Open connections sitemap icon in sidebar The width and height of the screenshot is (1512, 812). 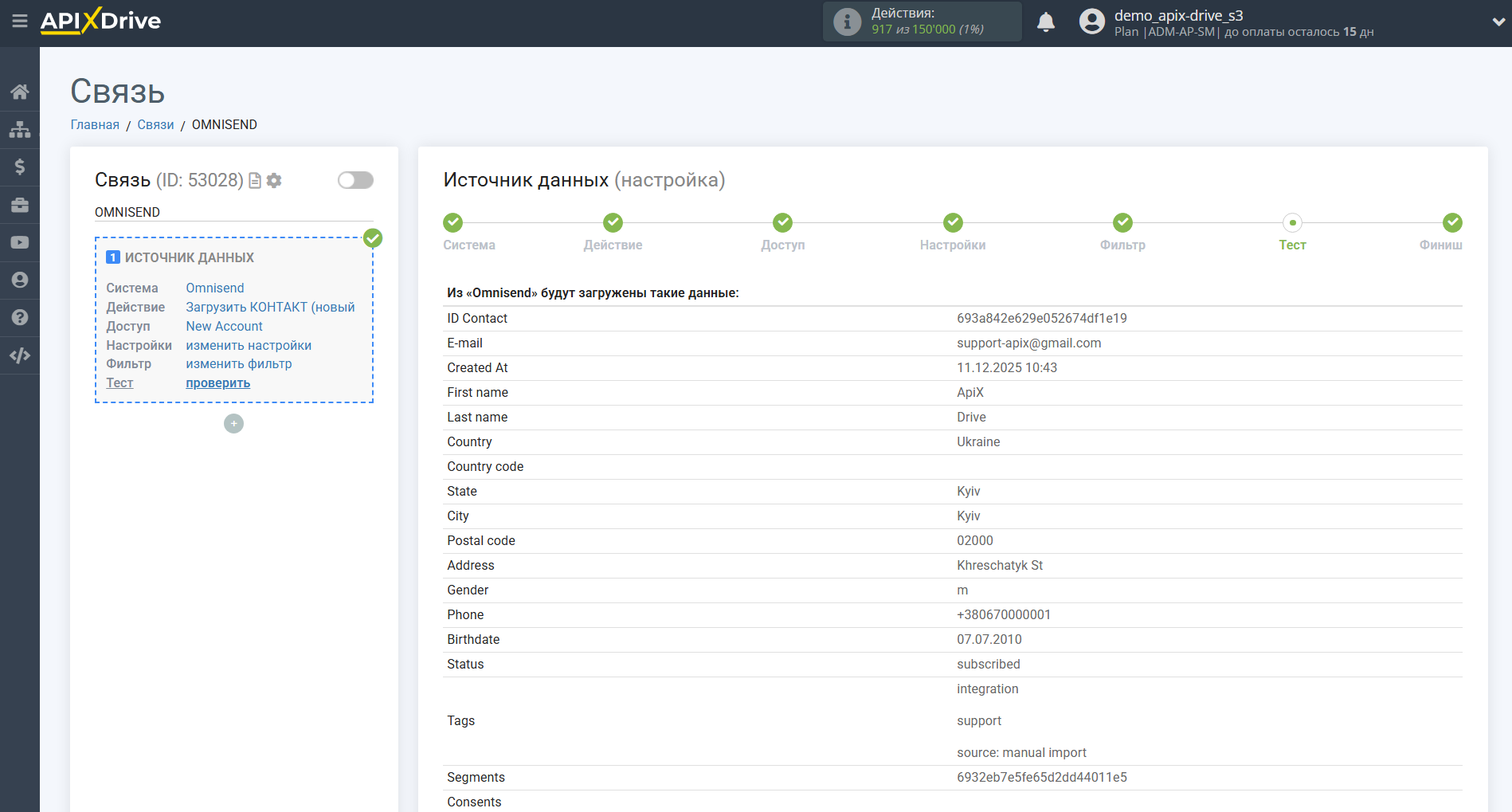click(20, 129)
